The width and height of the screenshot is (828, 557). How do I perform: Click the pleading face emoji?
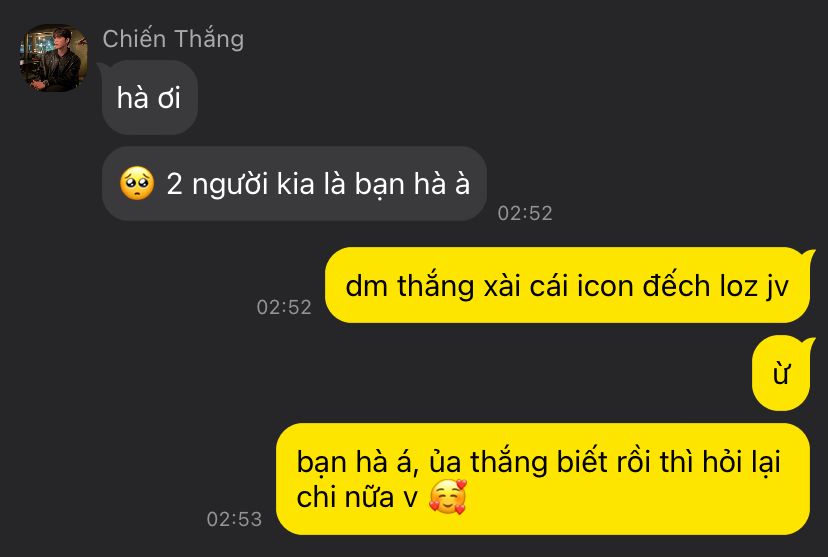tap(137, 184)
